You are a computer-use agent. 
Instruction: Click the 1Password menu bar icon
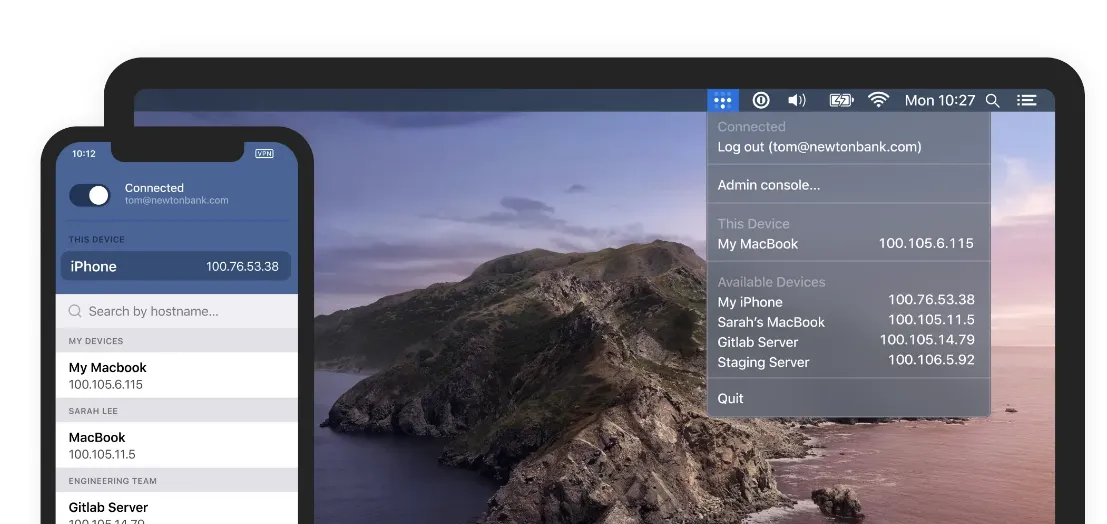click(760, 100)
